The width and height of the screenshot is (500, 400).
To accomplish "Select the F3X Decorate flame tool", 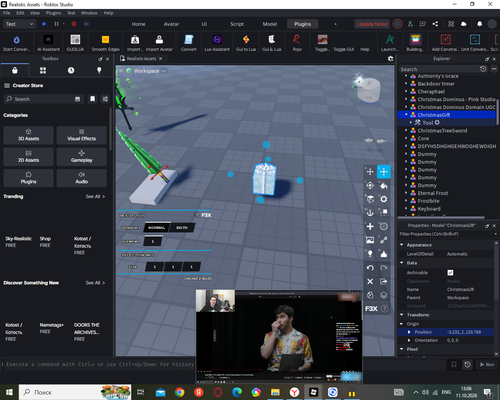I will tap(384, 254).
